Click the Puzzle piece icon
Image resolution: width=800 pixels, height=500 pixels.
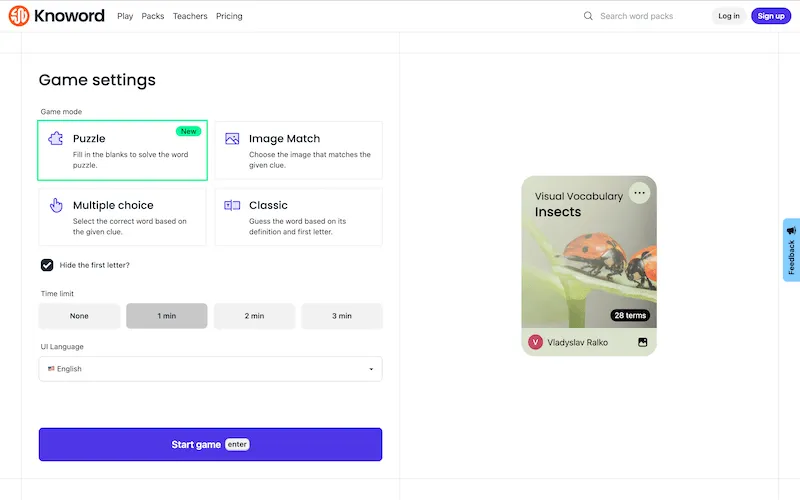point(56,139)
